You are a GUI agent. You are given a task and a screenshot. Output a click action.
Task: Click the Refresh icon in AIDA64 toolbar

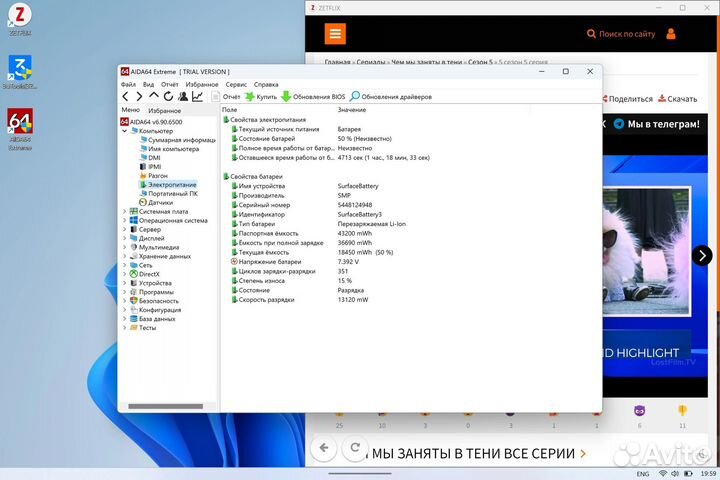tap(168, 97)
